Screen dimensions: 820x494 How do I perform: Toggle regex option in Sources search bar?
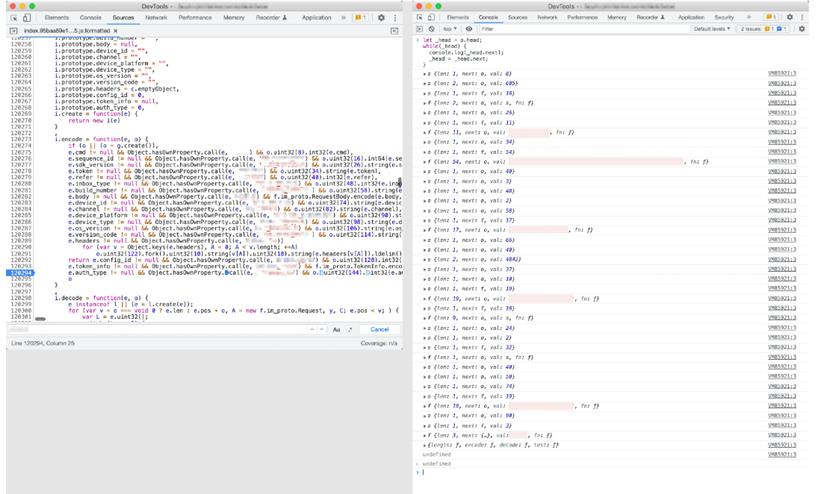click(350, 329)
